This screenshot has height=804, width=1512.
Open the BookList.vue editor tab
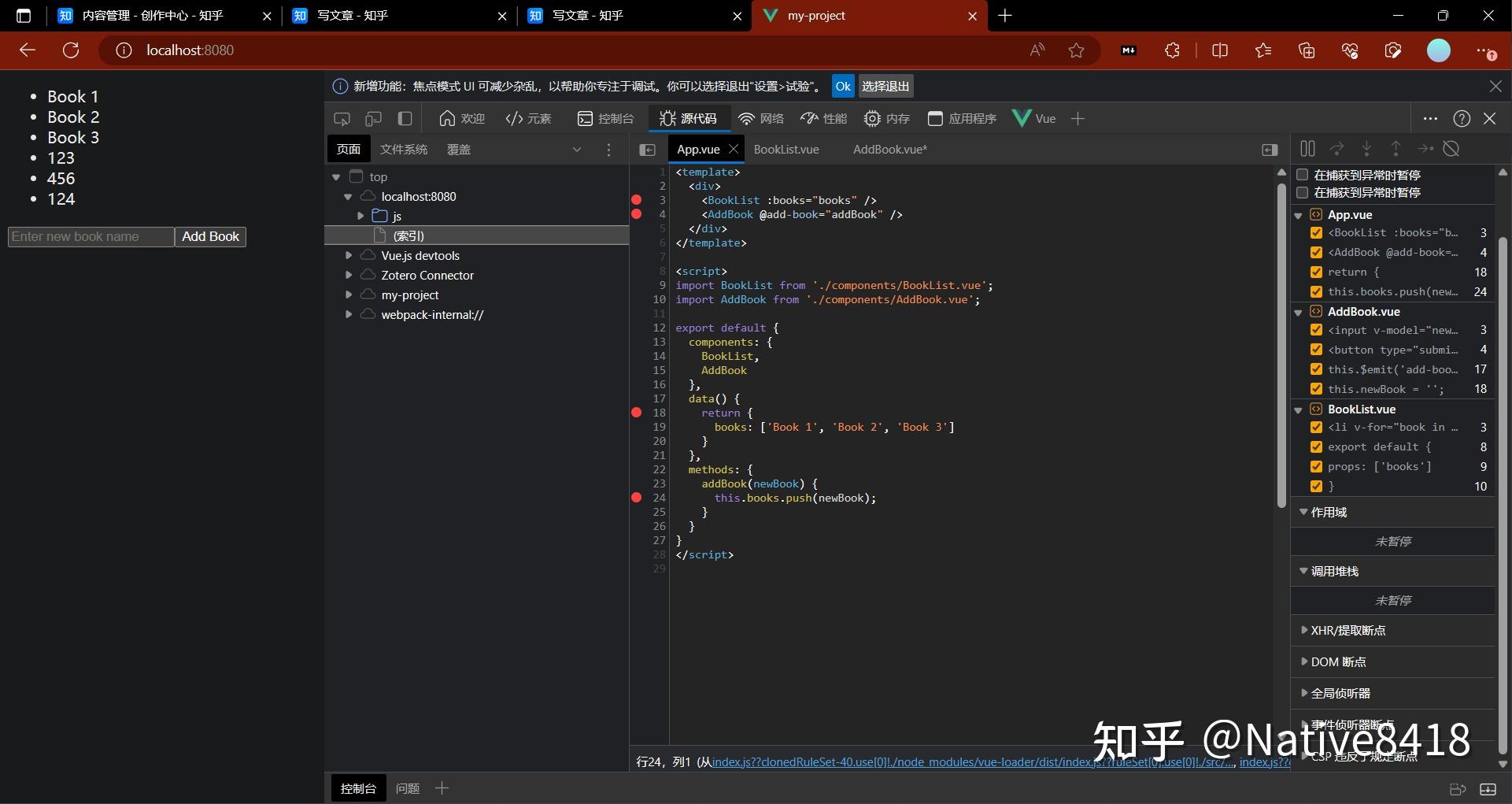point(786,149)
